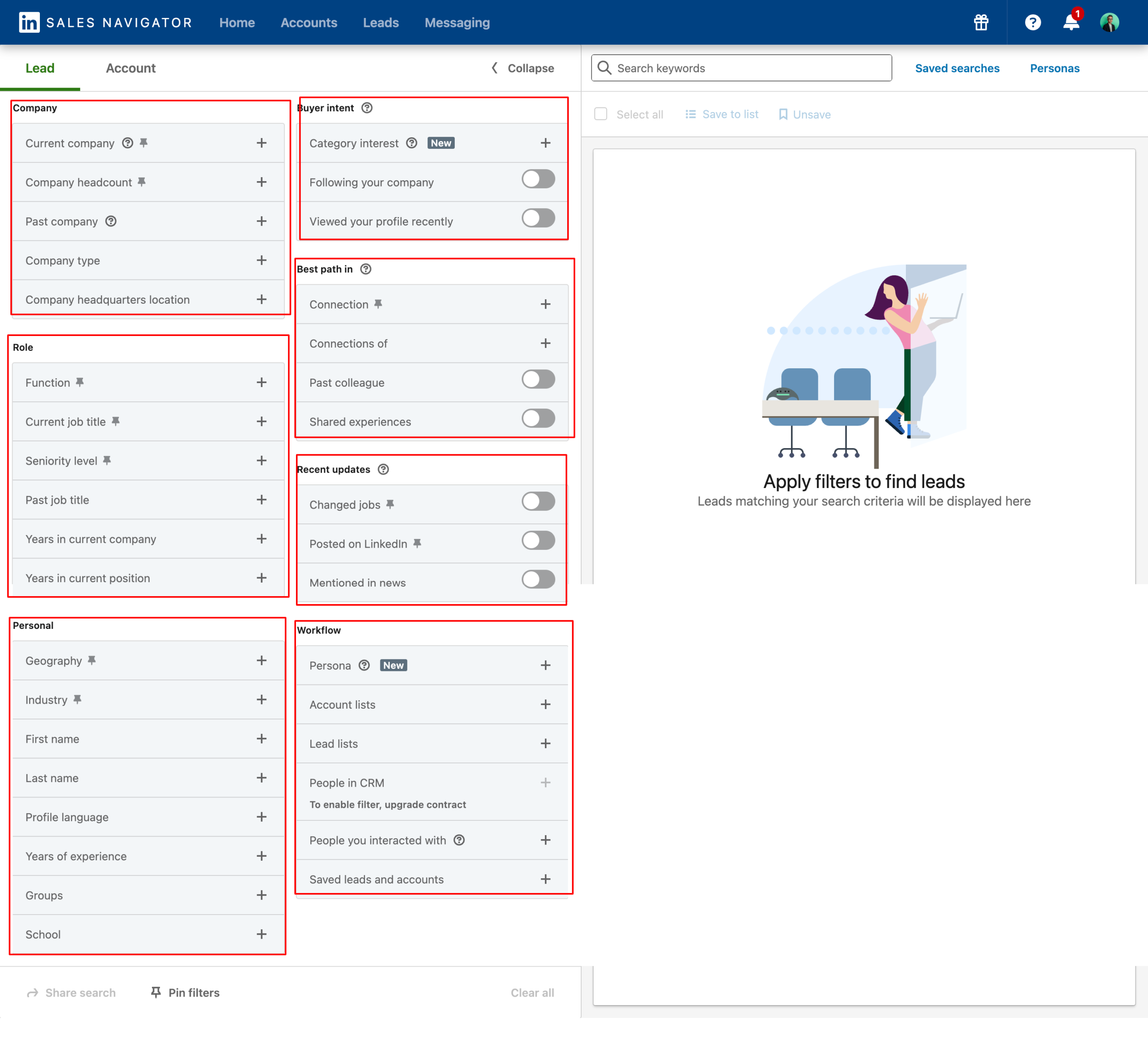Click the help icon beside People you interacted with
Screen dimensions: 1148x1063
pos(459,840)
